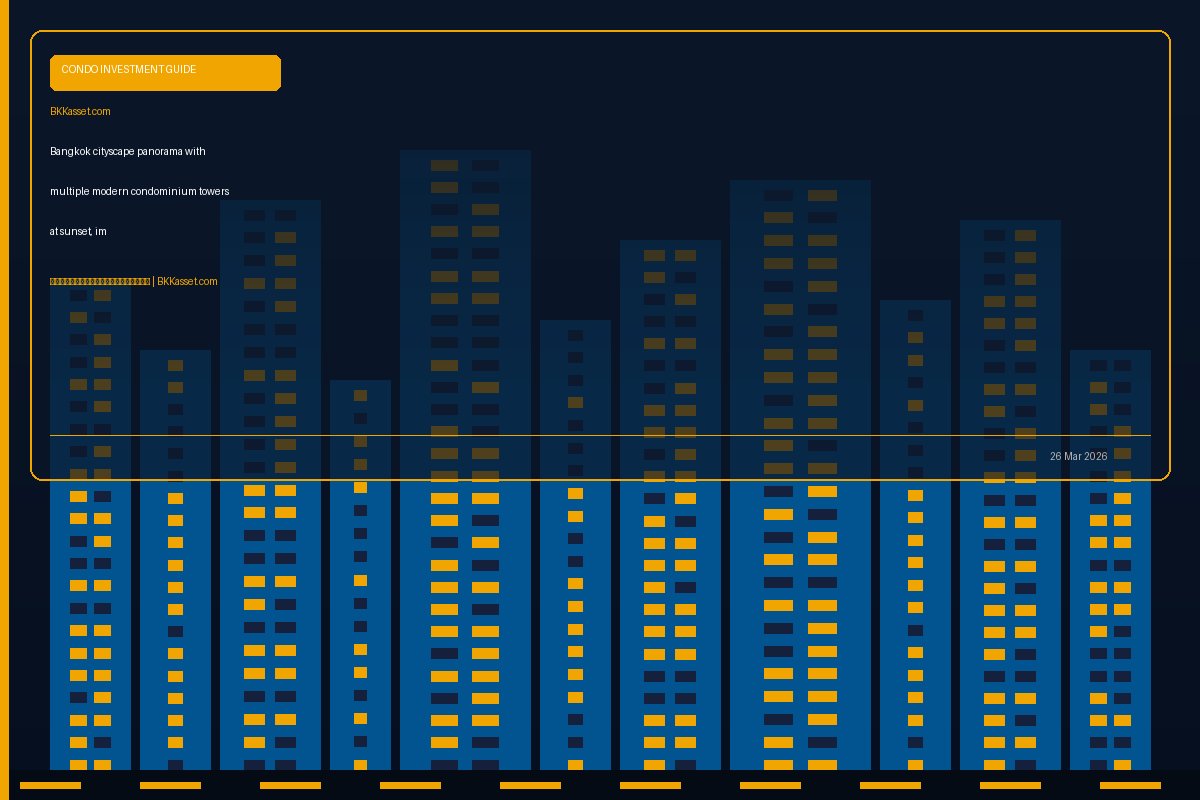This screenshot has height=800, width=1200.
Task: Click the orange vertical accent bar on the left edge
Action: (x=4, y=400)
